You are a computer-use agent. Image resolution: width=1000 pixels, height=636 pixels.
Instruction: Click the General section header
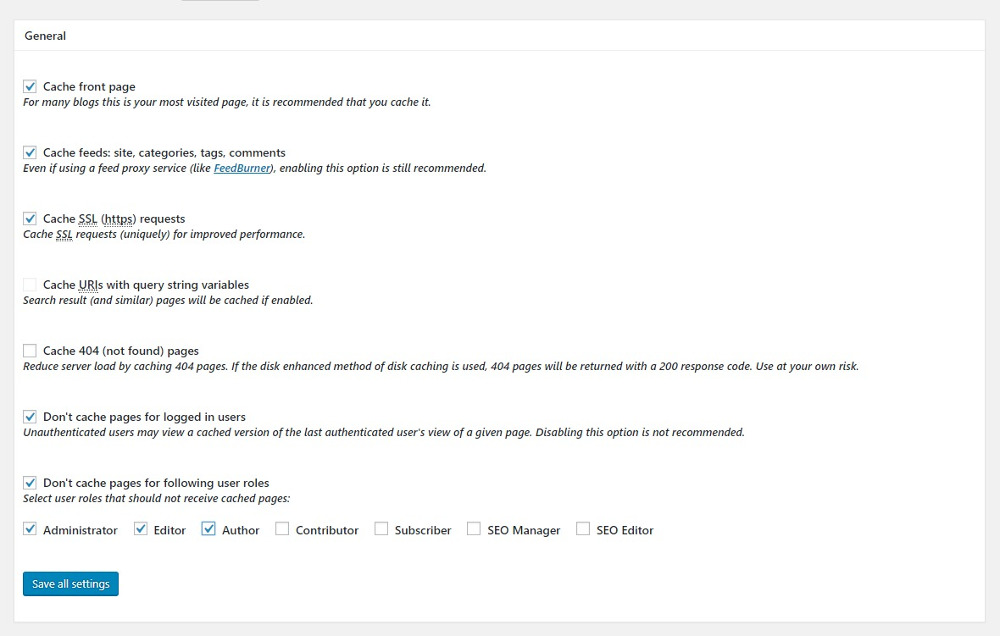pyautogui.click(x=45, y=36)
